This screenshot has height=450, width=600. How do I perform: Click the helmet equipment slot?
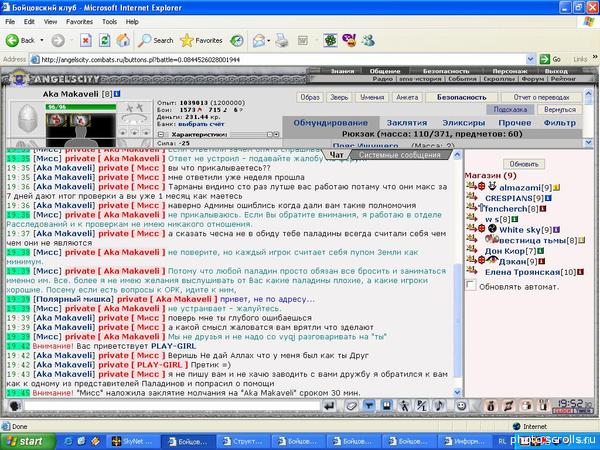(x=28, y=118)
